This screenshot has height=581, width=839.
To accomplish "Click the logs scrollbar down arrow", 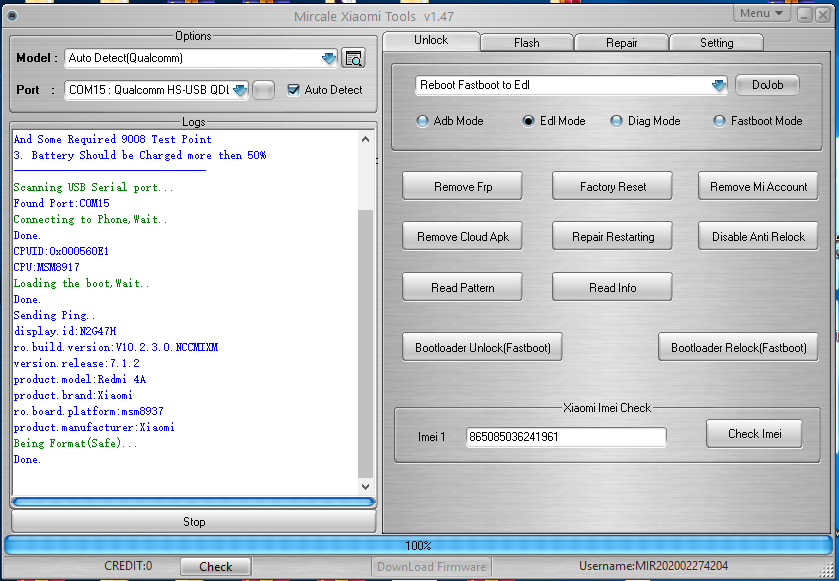I will tap(365, 487).
